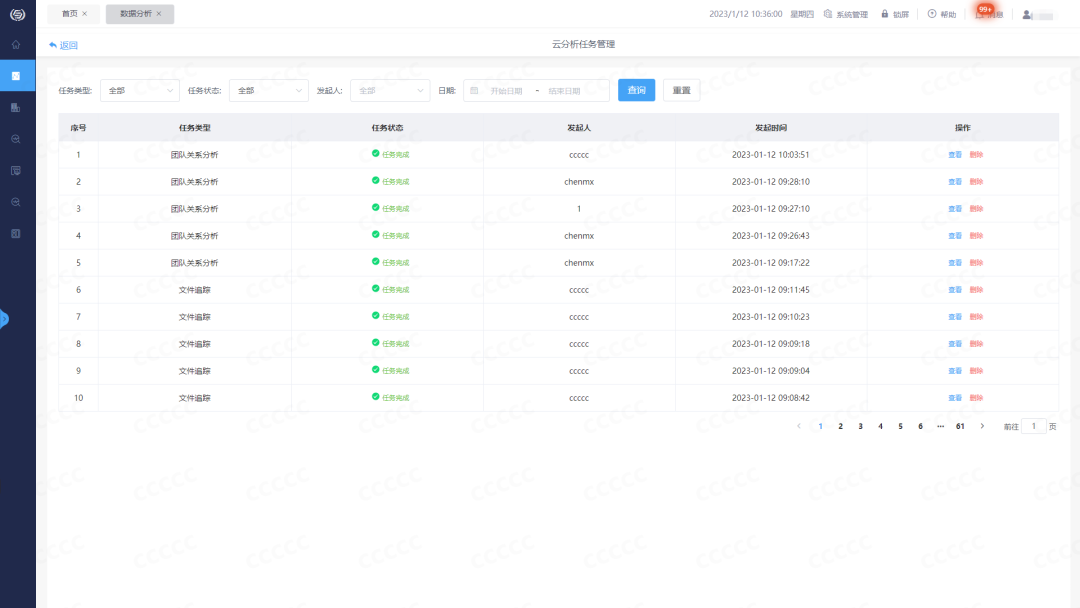This screenshot has width=1080, height=608.
Task: Delete task row 9 (09:09:04)
Action: (977, 371)
